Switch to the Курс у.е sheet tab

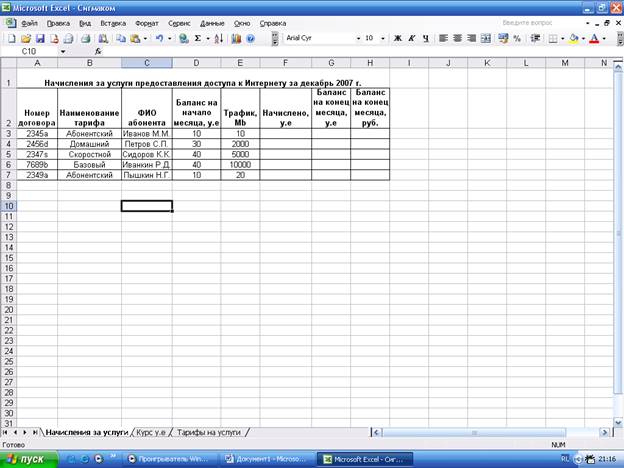pos(151,432)
